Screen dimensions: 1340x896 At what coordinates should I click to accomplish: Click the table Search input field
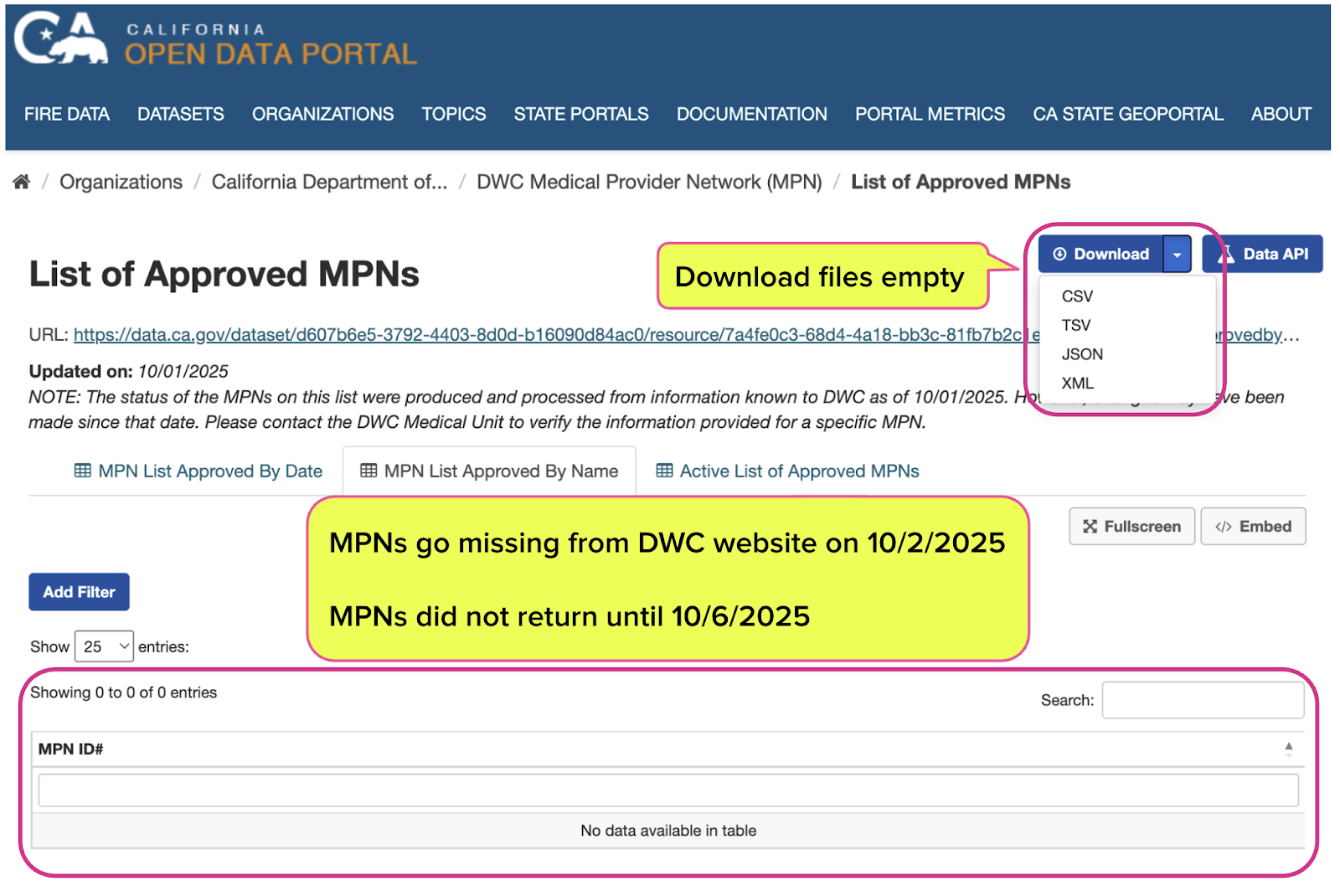point(1203,700)
